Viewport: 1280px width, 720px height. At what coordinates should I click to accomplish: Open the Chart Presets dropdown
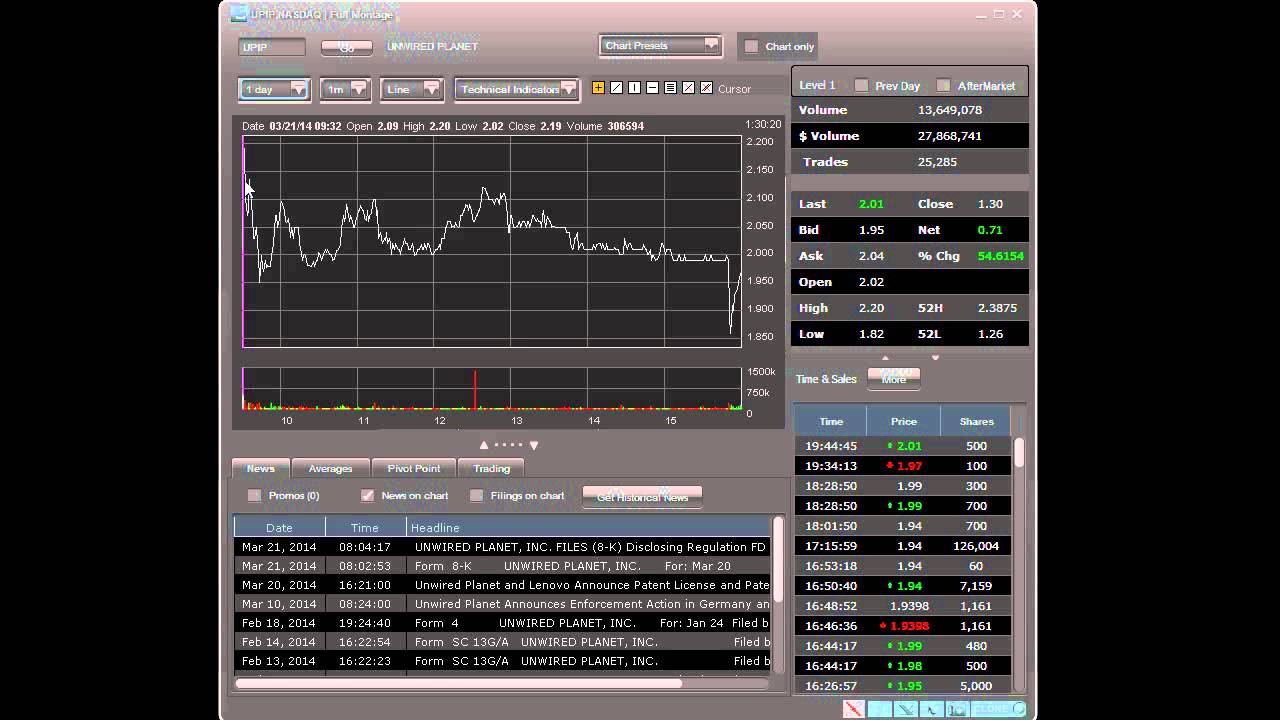(x=660, y=45)
